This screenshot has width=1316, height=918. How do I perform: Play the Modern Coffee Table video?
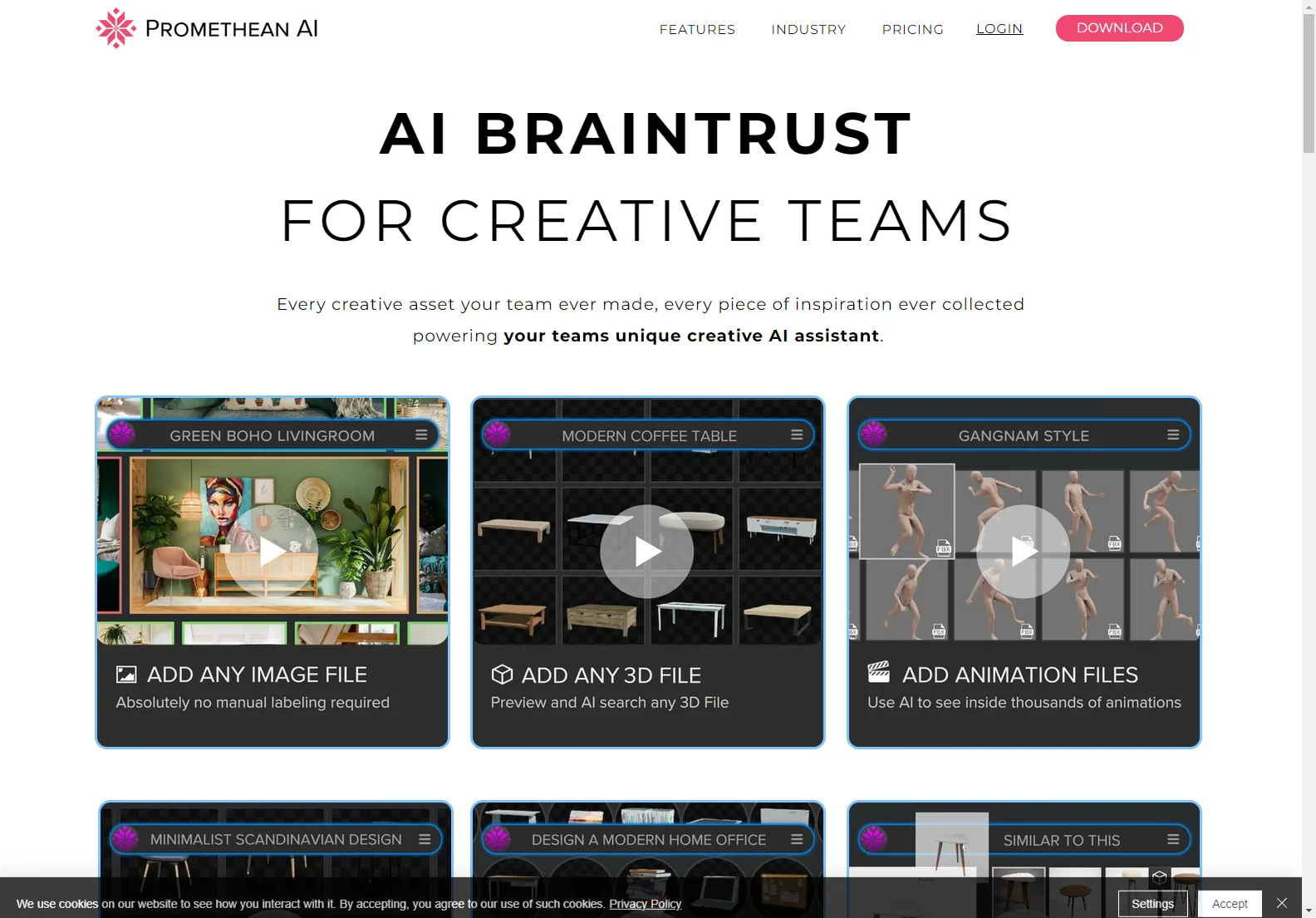(x=647, y=551)
